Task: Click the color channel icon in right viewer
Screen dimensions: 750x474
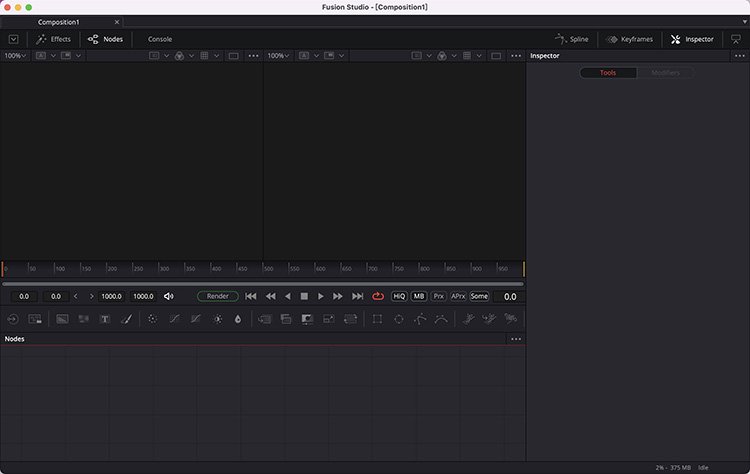Action: (442, 56)
